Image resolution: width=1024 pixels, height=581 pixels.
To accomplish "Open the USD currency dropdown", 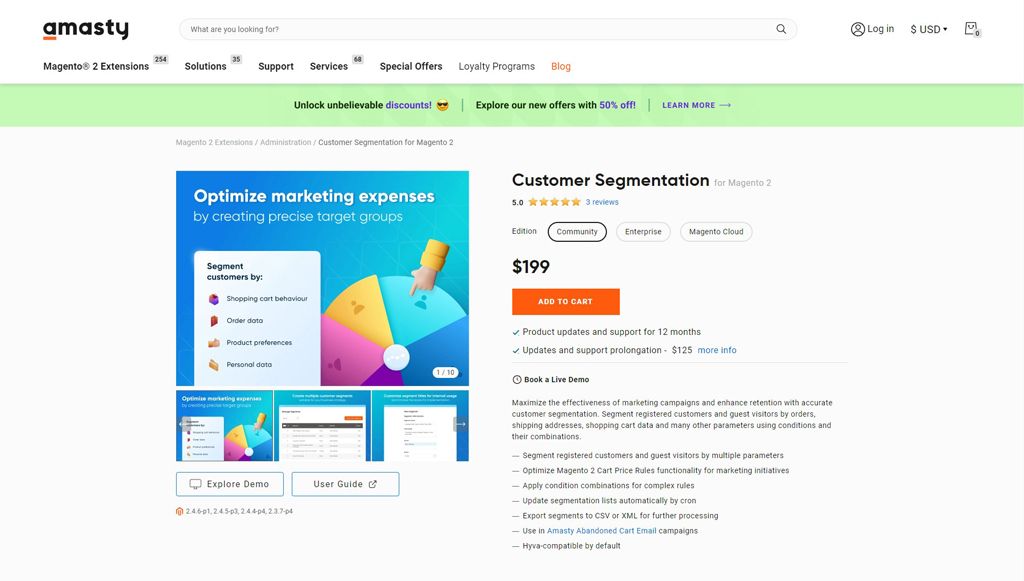I will (927, 29).
